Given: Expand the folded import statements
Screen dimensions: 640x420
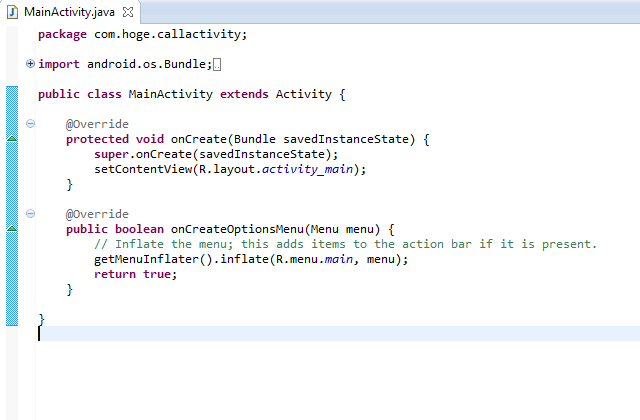Looking at the screenshot, I should (30, 64).
